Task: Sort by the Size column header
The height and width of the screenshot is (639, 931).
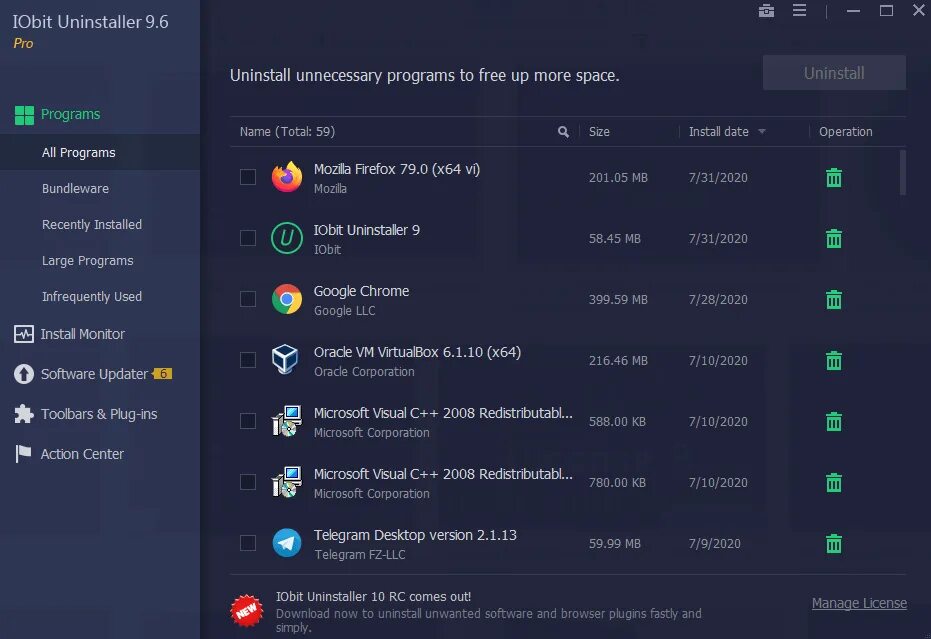Action: coord(599,132)
